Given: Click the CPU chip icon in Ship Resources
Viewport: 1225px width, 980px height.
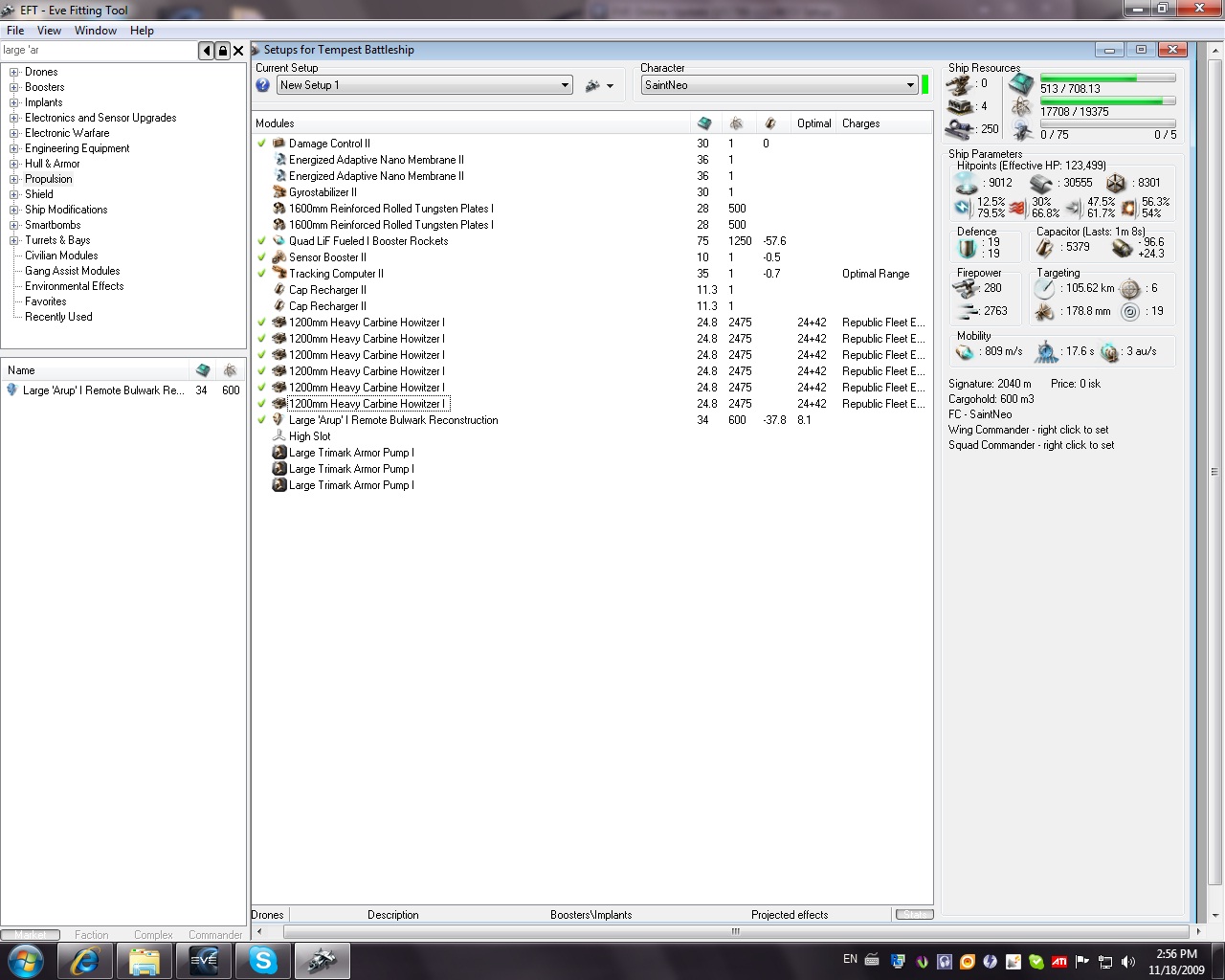Looking at the screenshot, I should [1021, 83].
